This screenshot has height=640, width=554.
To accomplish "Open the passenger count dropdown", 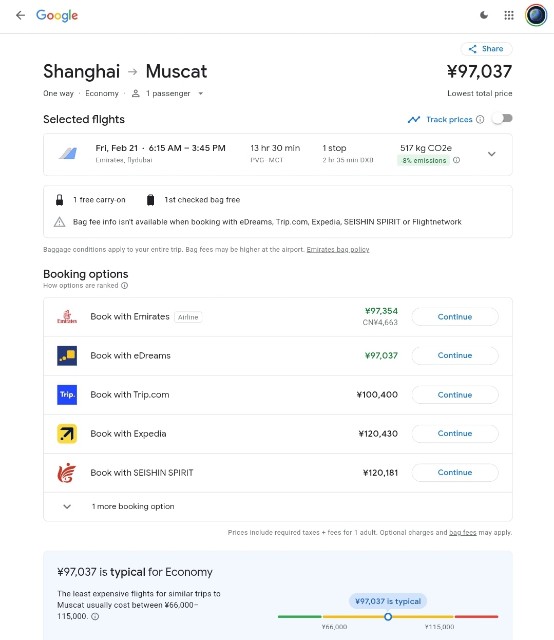I will click(x=200, y=93).
